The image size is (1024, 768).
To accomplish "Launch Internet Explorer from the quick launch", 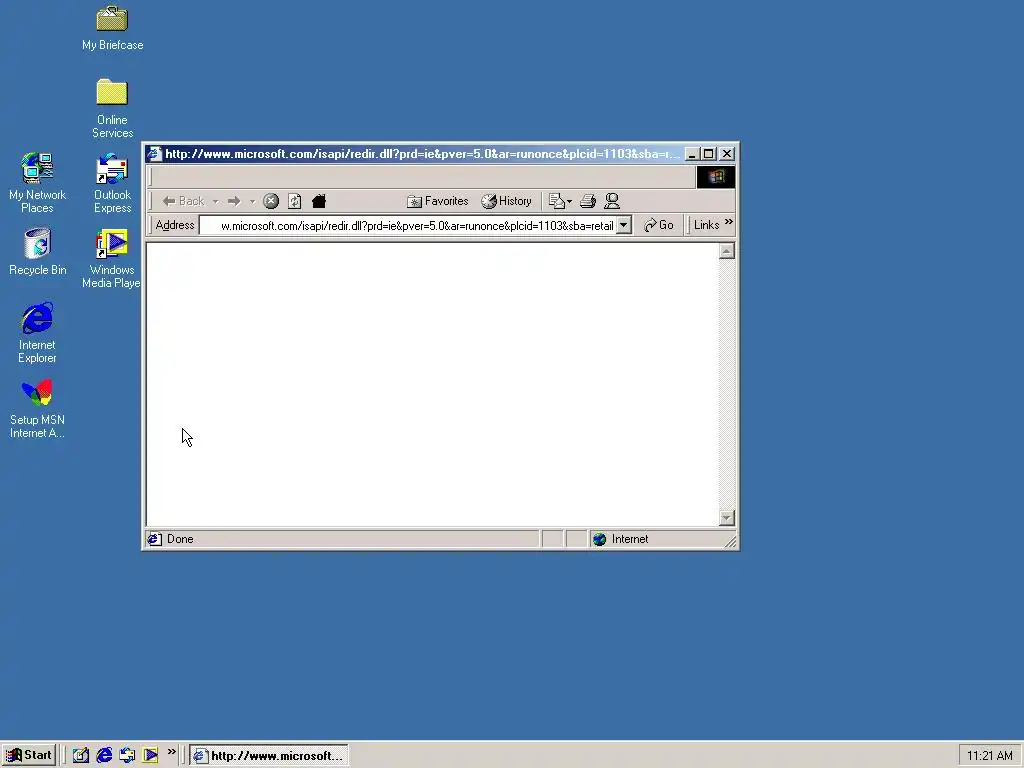I will (x=104, y=756).
